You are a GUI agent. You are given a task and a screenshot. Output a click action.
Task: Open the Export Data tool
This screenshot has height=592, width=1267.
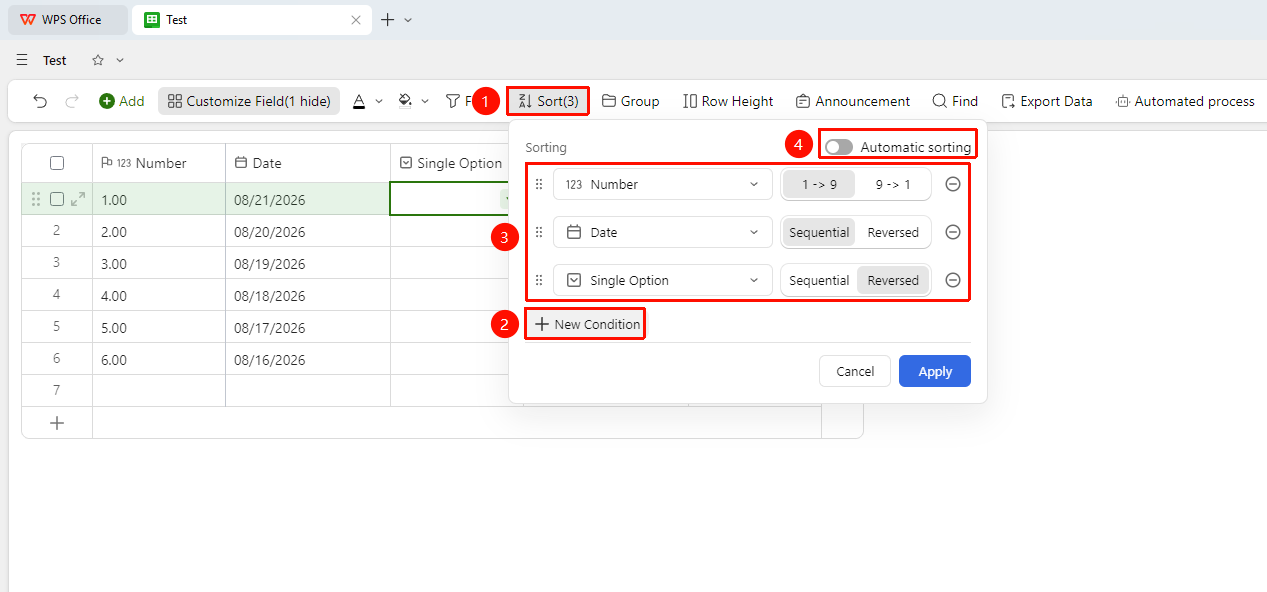[x=1046, y=101]
